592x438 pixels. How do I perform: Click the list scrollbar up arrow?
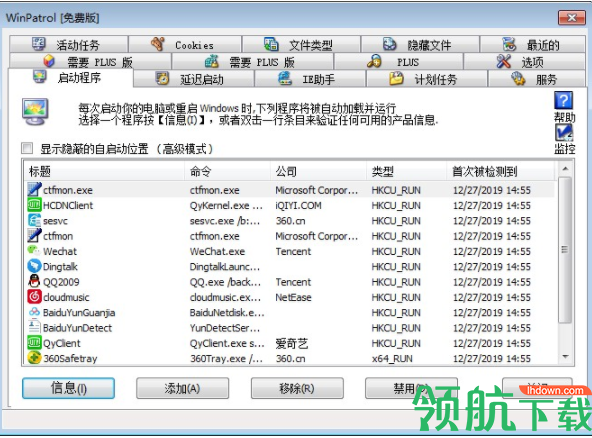565,169
